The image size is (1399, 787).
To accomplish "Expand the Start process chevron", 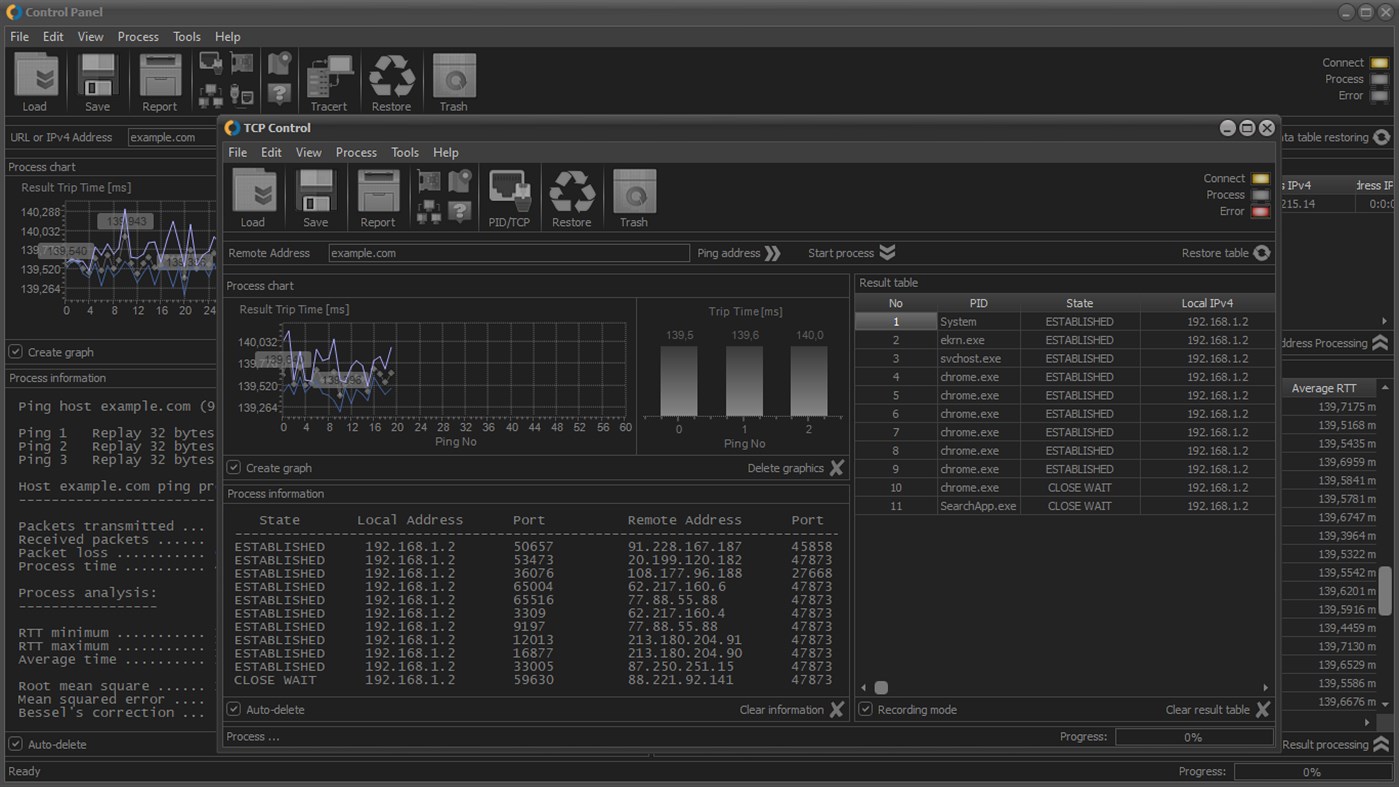I will (887, 253).
